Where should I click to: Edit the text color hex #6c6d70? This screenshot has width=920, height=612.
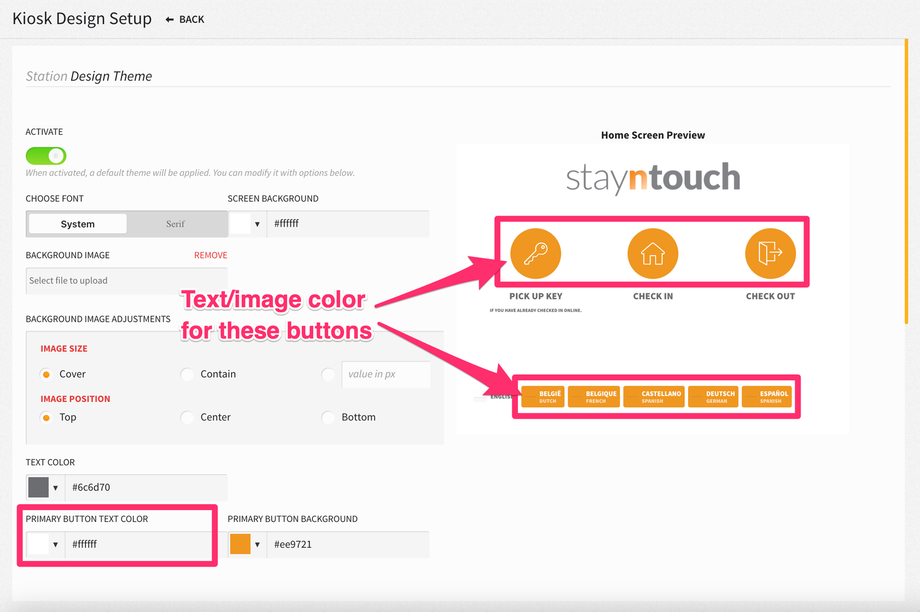coord(146,487)
